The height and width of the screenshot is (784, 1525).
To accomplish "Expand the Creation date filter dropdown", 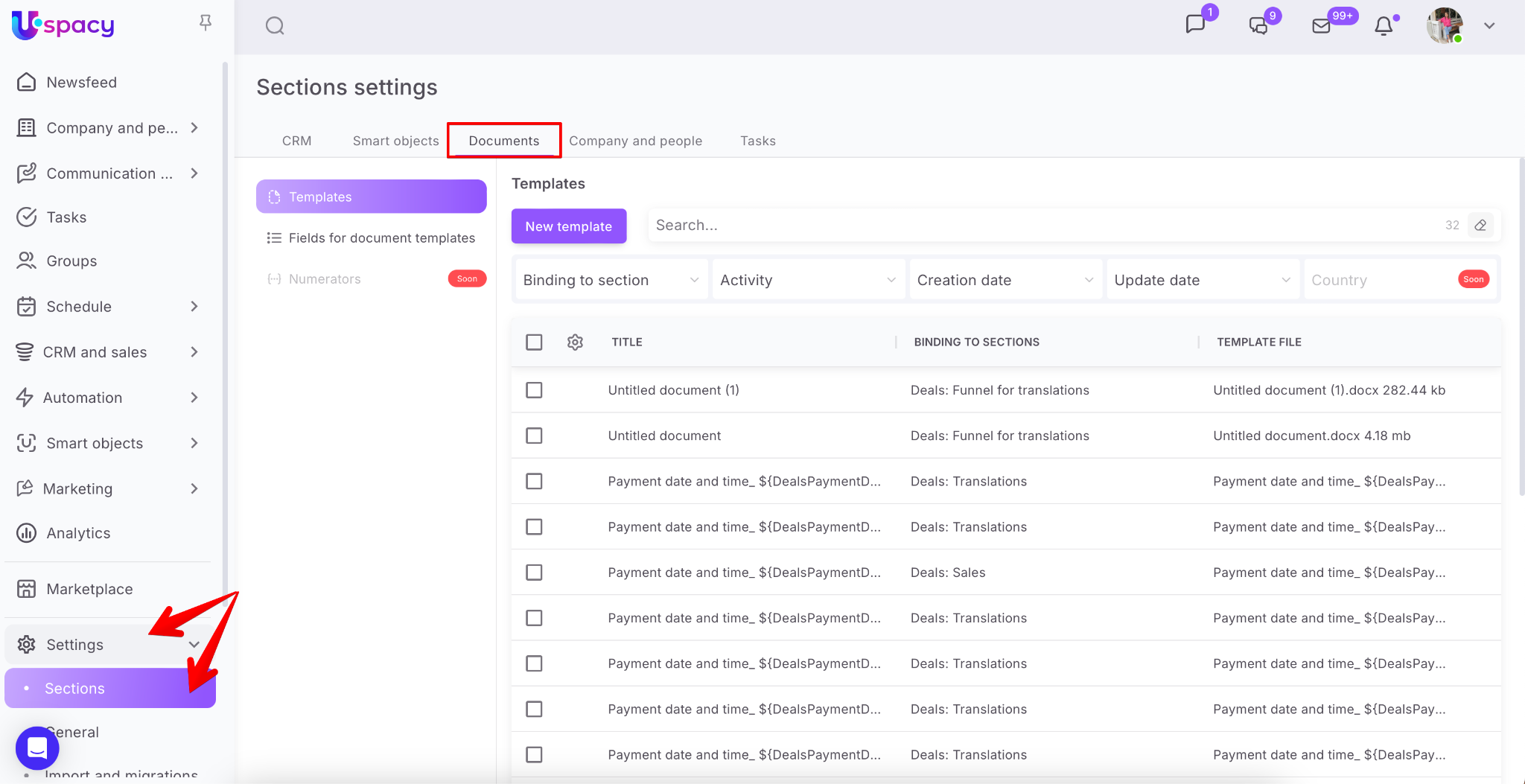I will click(x=1004, y=280).
